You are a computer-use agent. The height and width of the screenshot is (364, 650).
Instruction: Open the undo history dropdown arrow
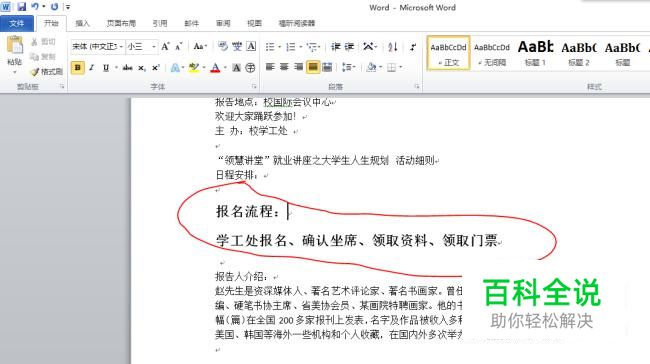coord(43,7)
